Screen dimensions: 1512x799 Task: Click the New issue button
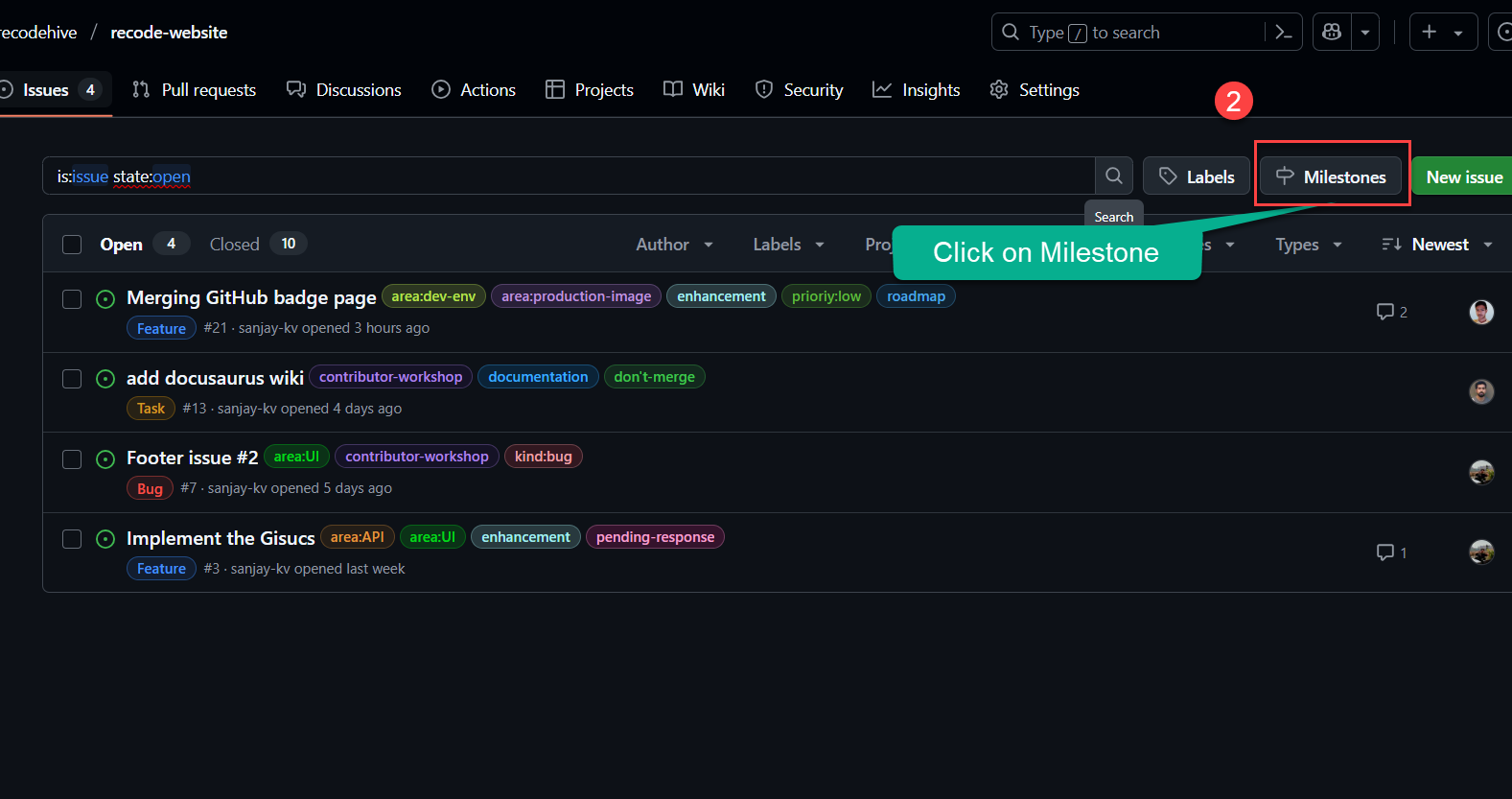pyautogui.click(x=1463, y=176)
